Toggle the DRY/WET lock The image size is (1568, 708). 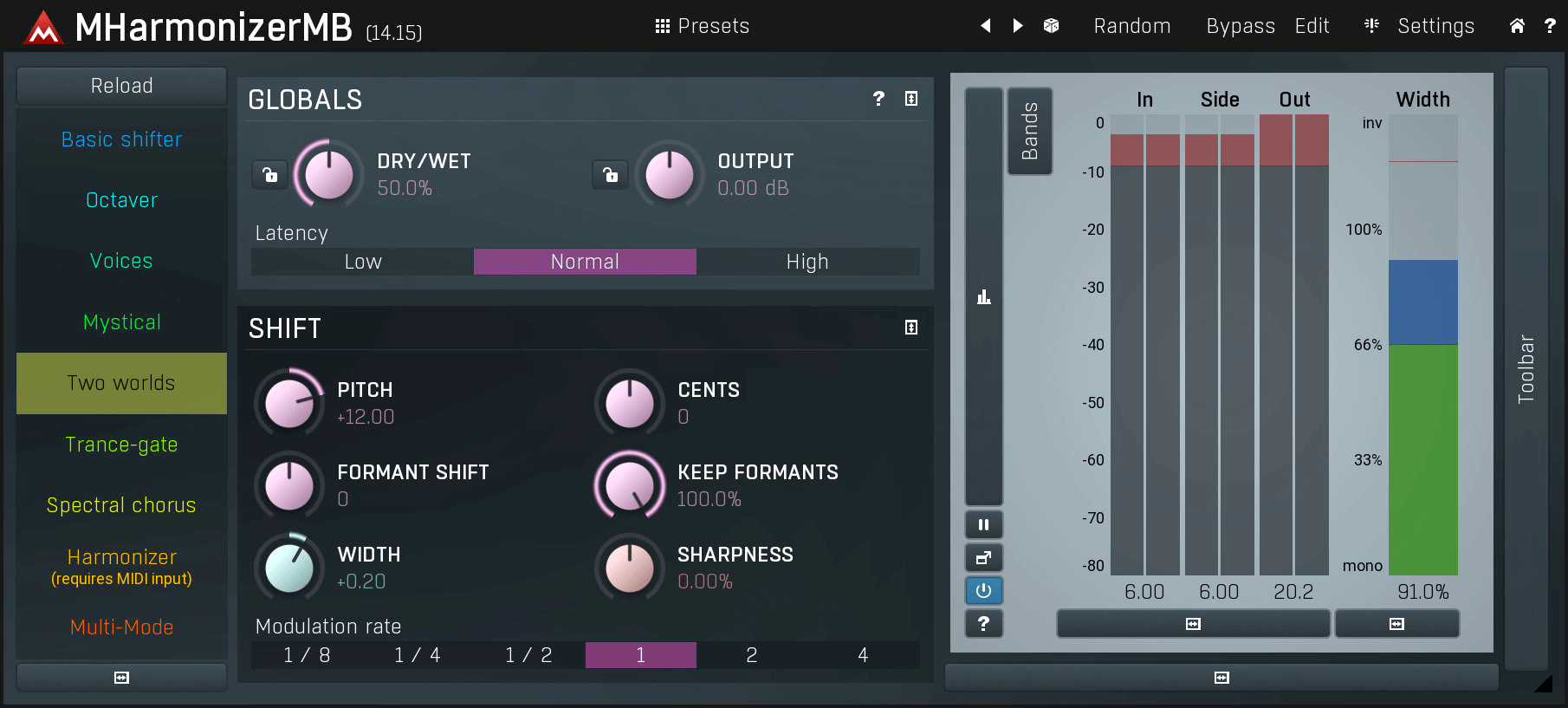270,175
